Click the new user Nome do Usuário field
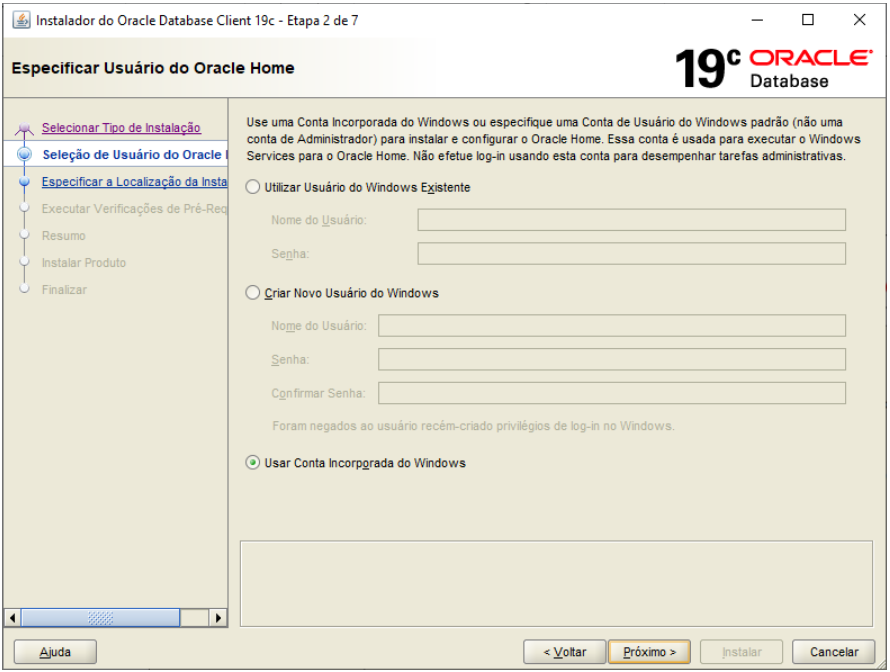The image size is (890, 672). pyautogui.click(x=612, y=326)
